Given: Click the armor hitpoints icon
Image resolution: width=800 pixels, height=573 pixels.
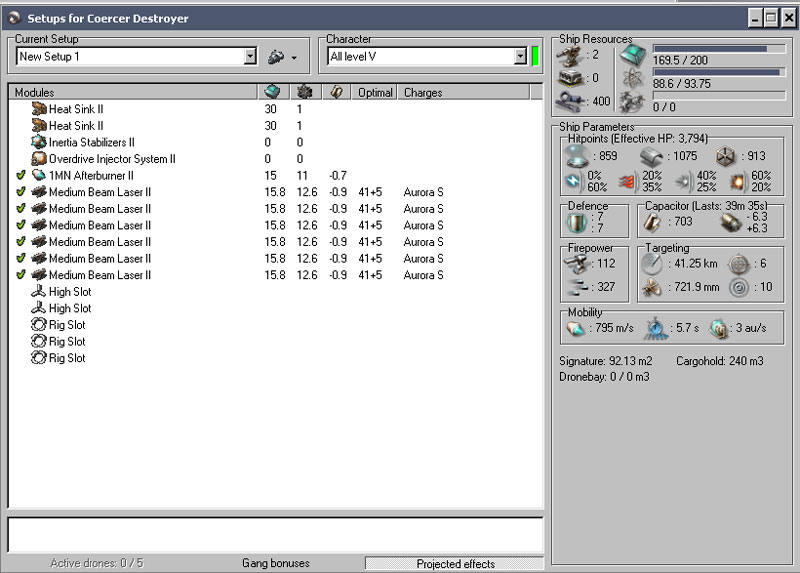Looking at the screenshot, I should pos(652,156).
